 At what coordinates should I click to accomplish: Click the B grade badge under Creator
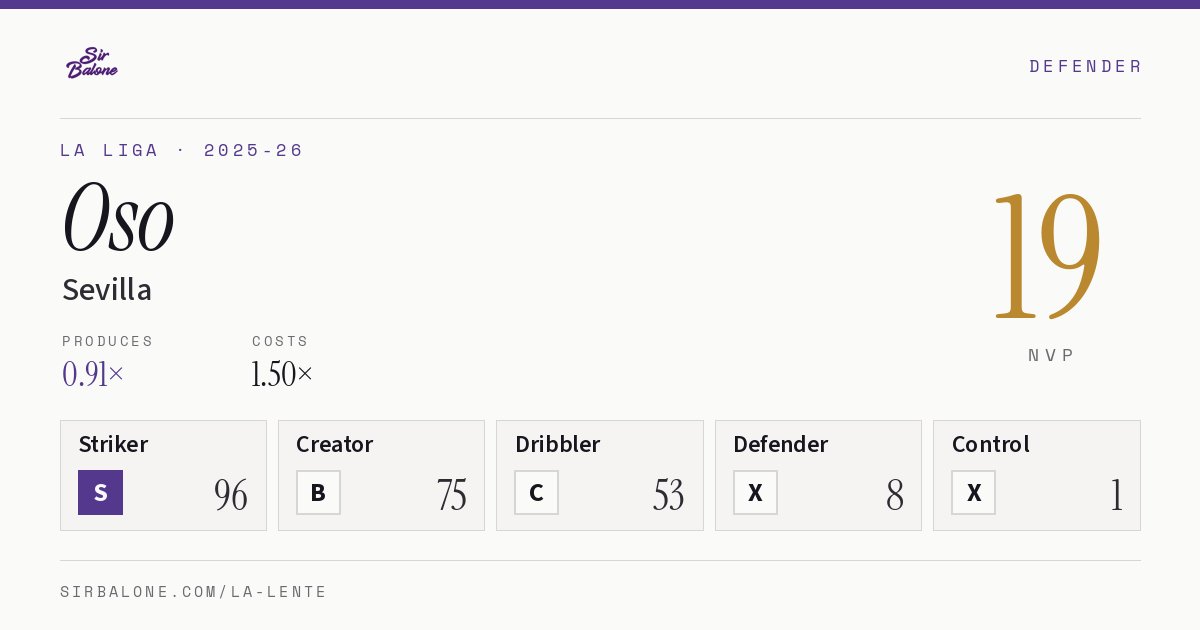click(318, 492)
